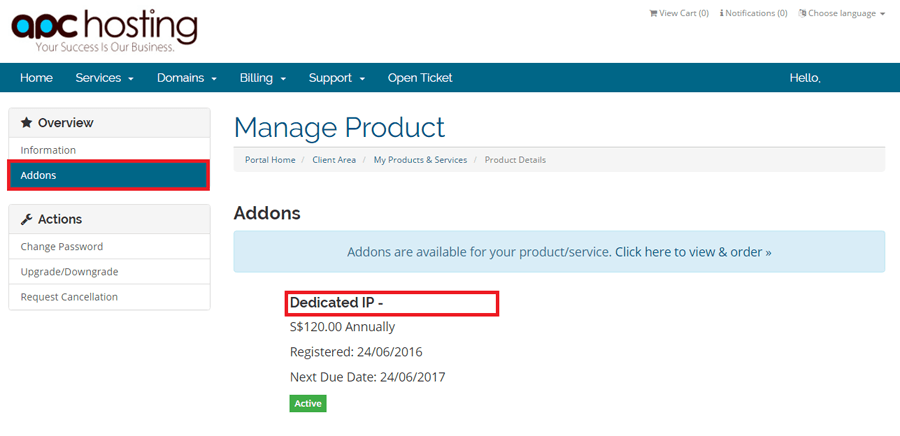Go to Home in navigation bar
900x436 pixels.
point(36,78)
